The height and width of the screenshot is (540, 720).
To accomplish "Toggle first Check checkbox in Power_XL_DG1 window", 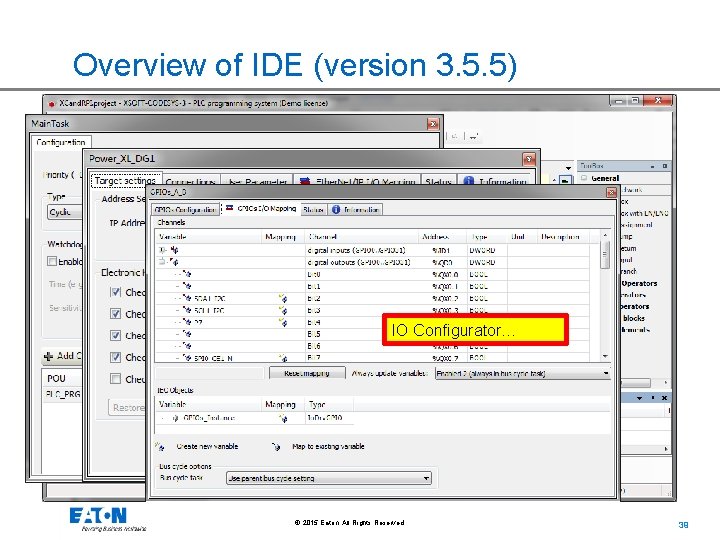I will [116, 292].
